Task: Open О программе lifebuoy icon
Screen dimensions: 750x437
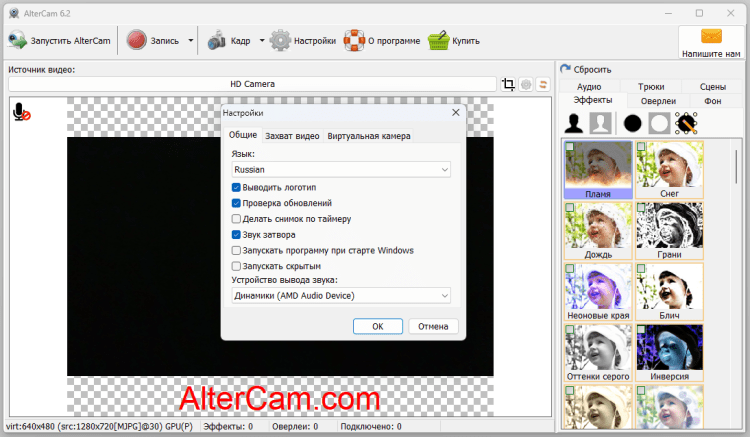Action: [x=354, y=40]
